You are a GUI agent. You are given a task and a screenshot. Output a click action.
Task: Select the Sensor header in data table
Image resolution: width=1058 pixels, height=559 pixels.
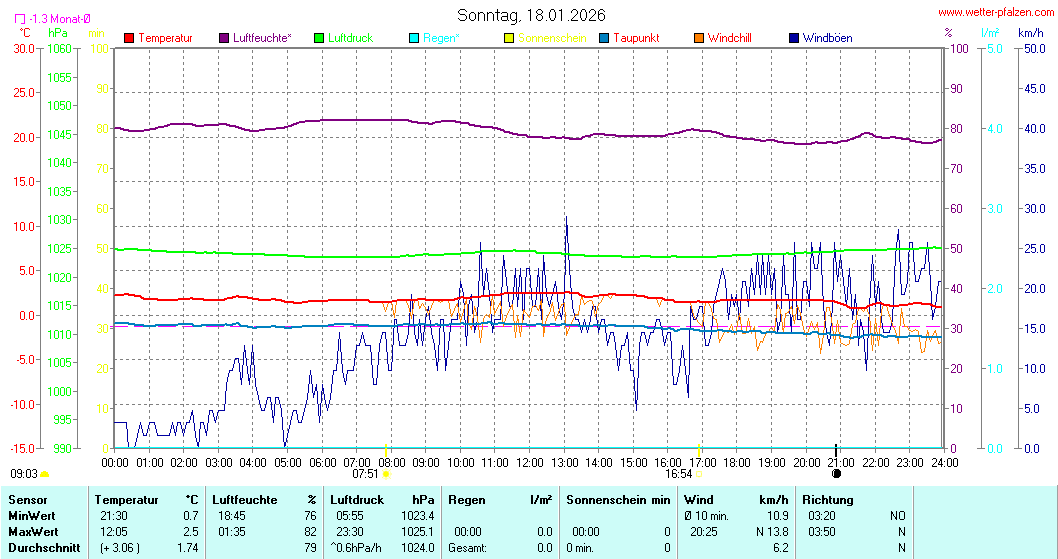point(28,499)
